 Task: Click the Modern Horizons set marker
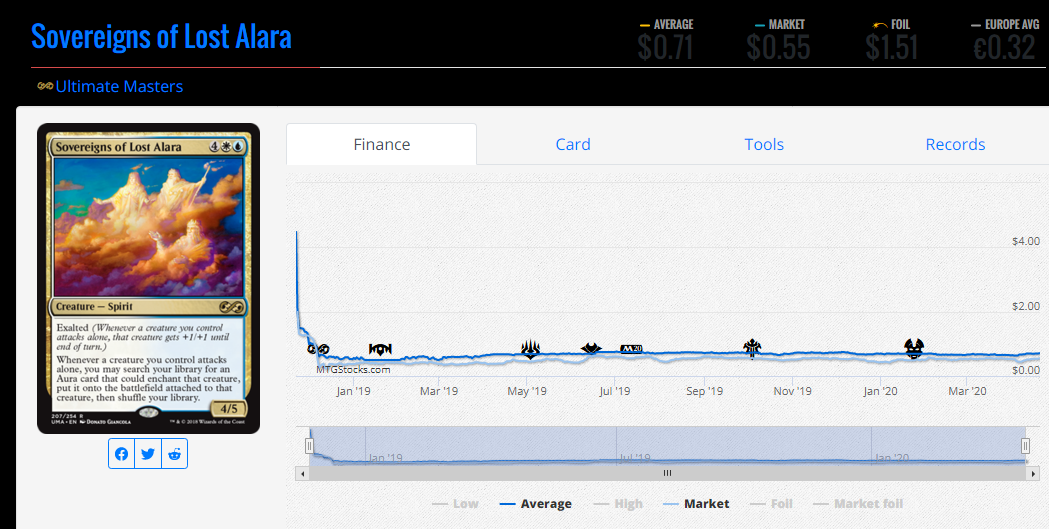[591, 348]
